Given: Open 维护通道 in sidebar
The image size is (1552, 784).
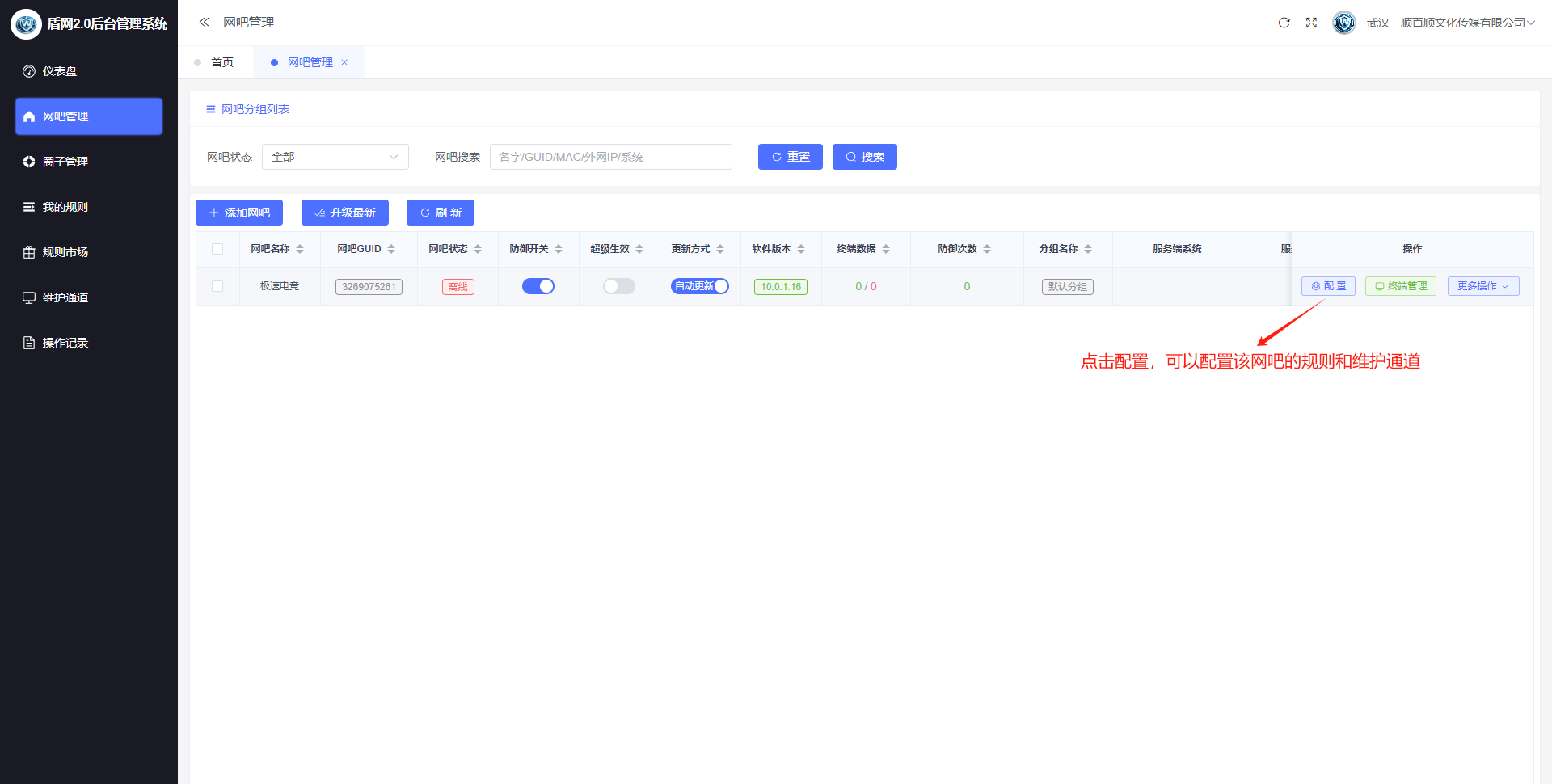Looking at the screenshot, I should pyautogui.click(x=65, y=297).
